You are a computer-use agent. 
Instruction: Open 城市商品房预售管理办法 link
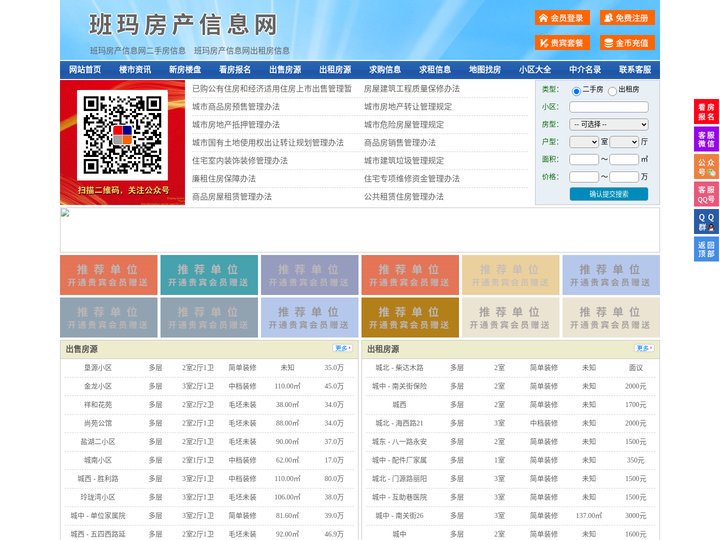[x=236, y=107]
